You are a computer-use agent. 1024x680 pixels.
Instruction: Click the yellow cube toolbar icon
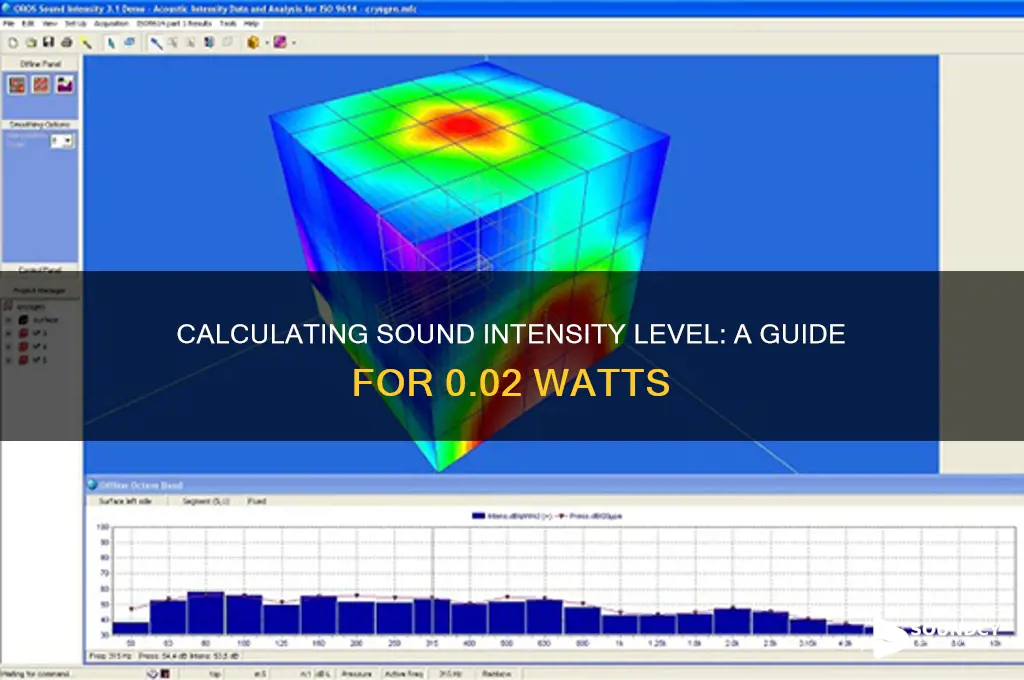pos(253,42)
